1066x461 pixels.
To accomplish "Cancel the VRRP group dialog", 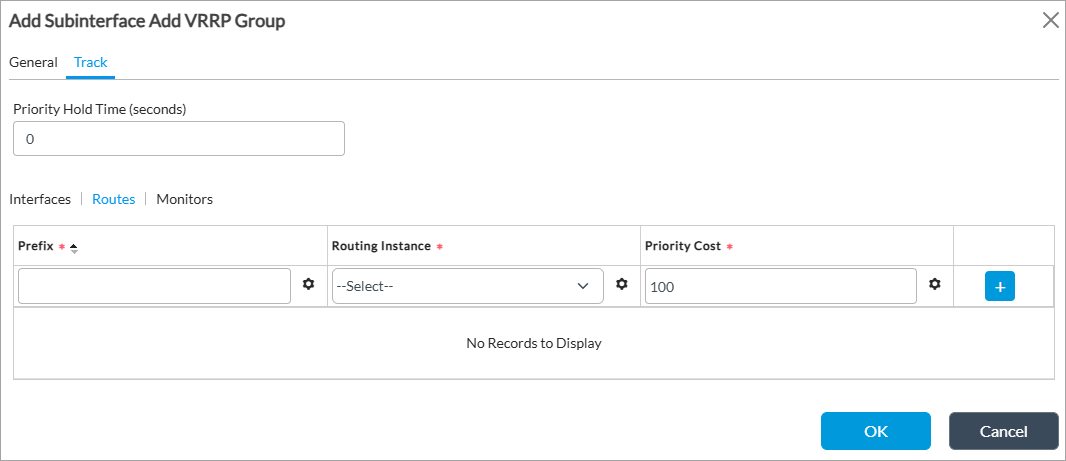I will [x=1003, y=431].
